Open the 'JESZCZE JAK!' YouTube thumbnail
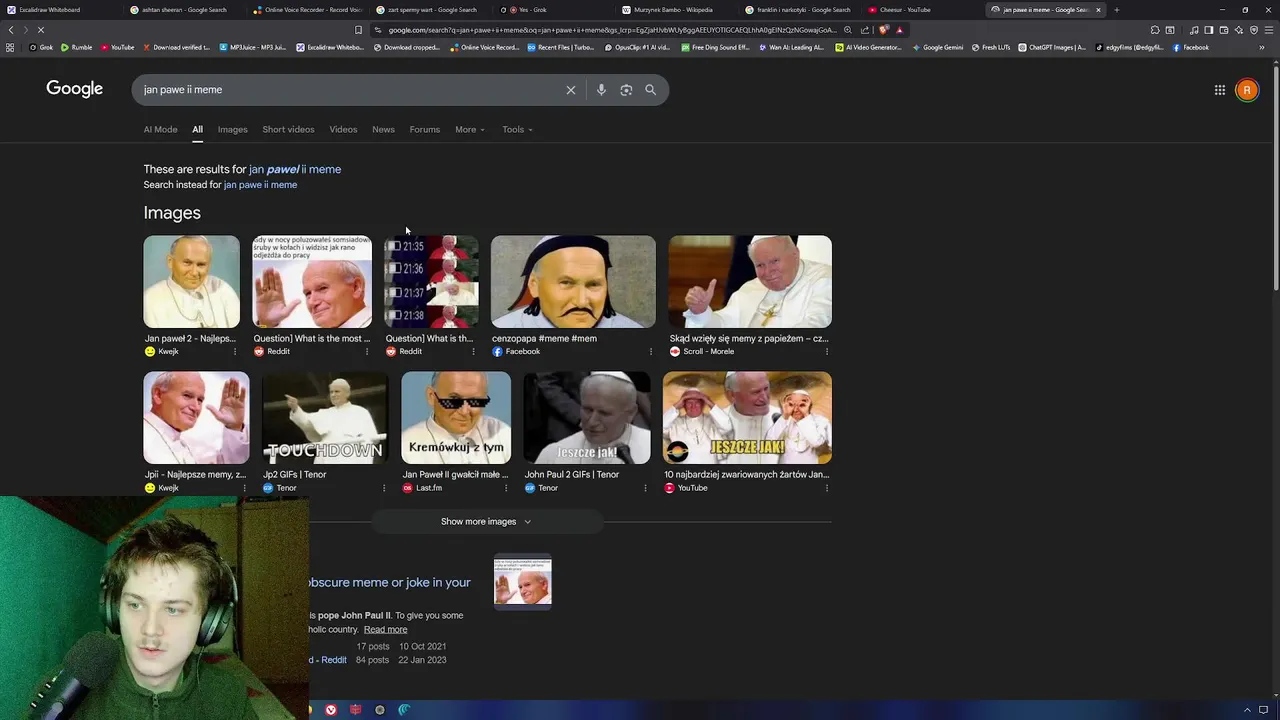The width and height of the screenshot is (1280, 720). click(x=747, y=418)
